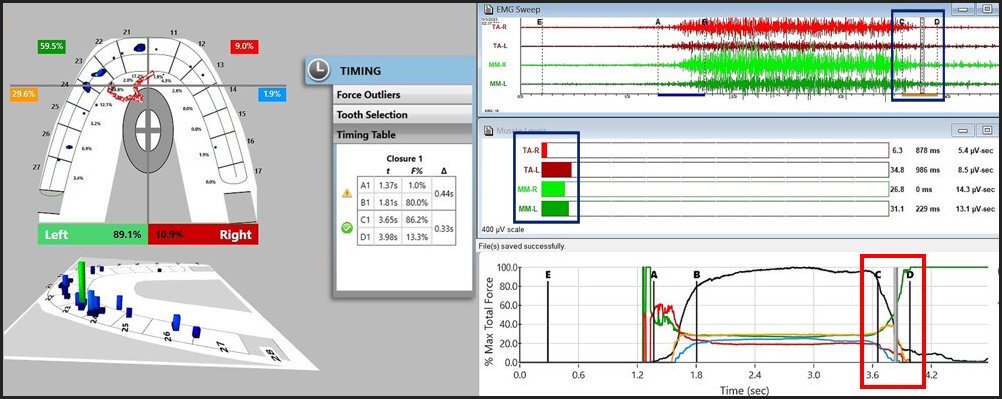Click tooth 11 label on the arch
1002x399 pixels.
click(x=174, y=32)
